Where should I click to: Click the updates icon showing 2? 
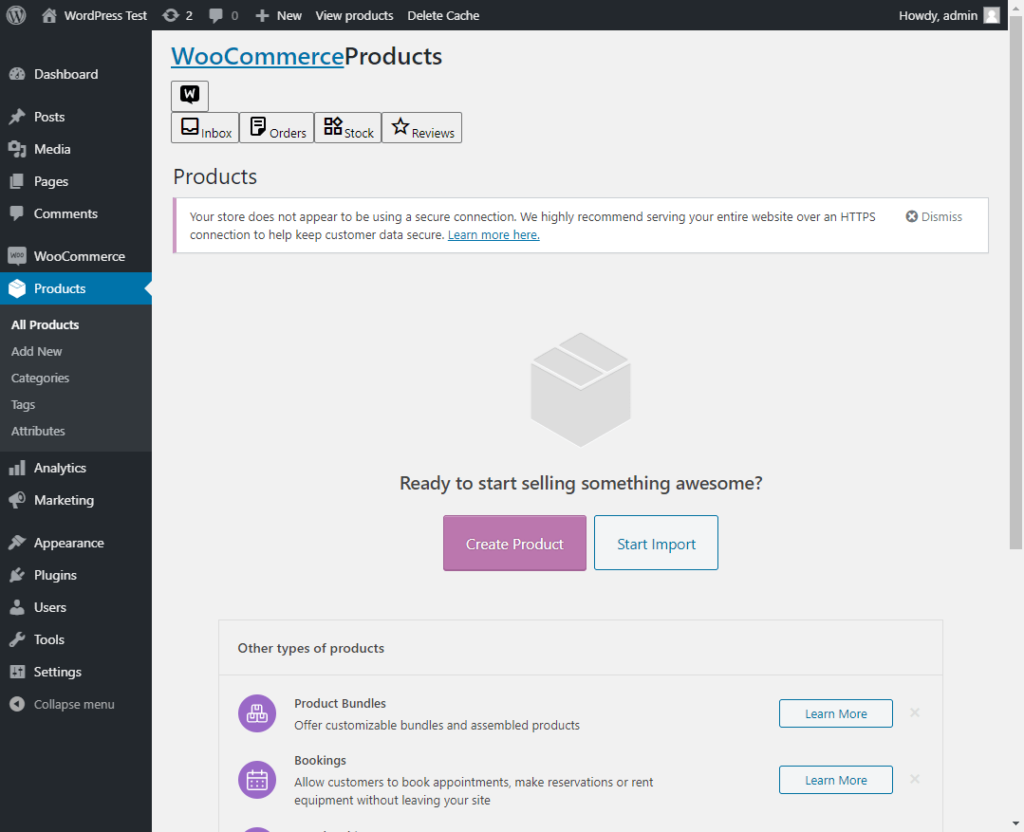(178, 15)
